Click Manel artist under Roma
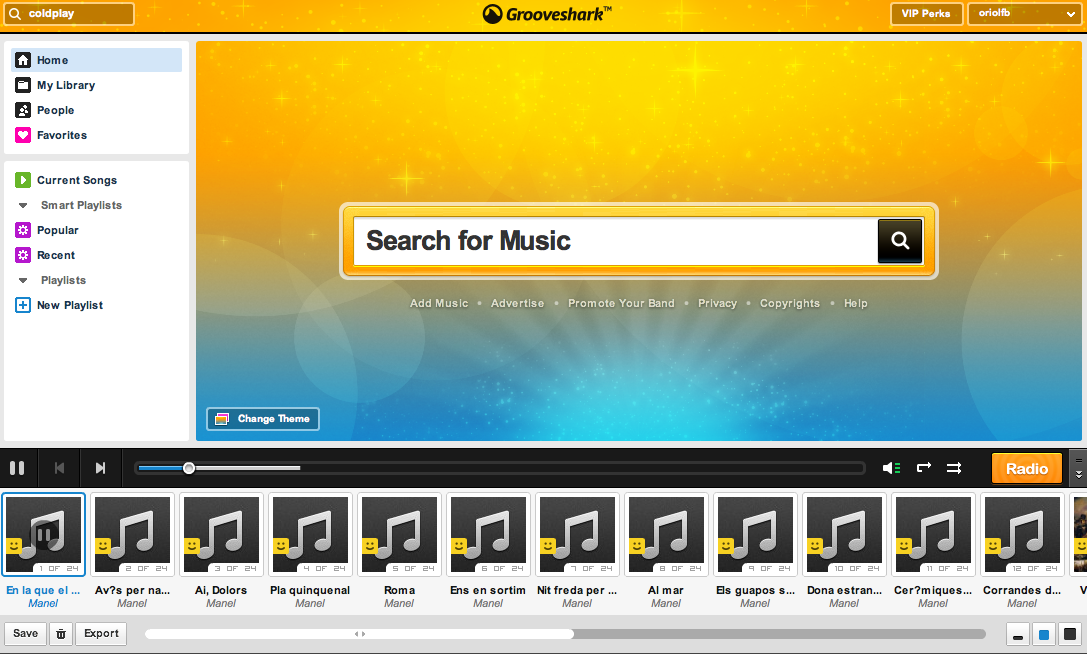This screenshot has height=654, width=1087. coord(399,603)
